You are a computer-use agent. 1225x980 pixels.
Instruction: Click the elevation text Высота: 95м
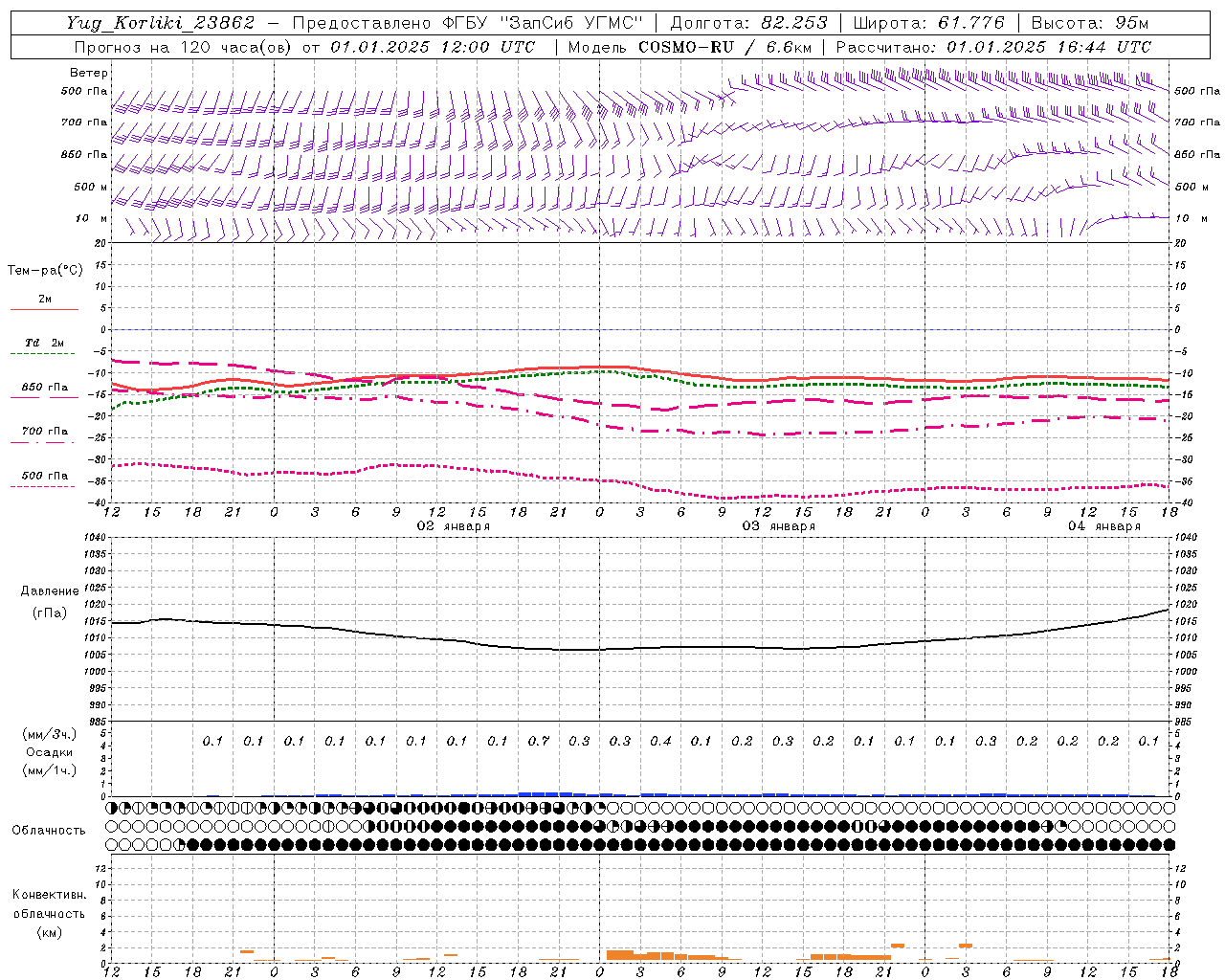tap(1088, 23)
